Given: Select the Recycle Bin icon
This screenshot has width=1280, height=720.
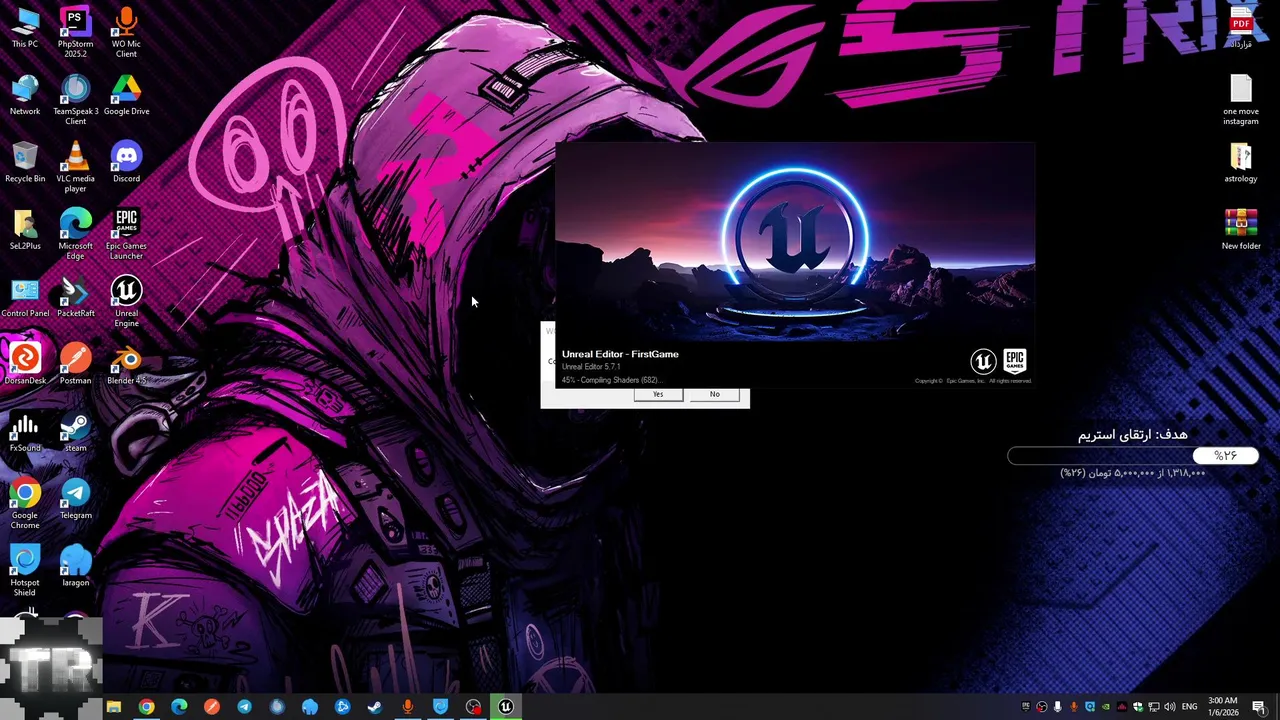Looking at the screenshot, I should pyautogui.click(x=25, y=163).
